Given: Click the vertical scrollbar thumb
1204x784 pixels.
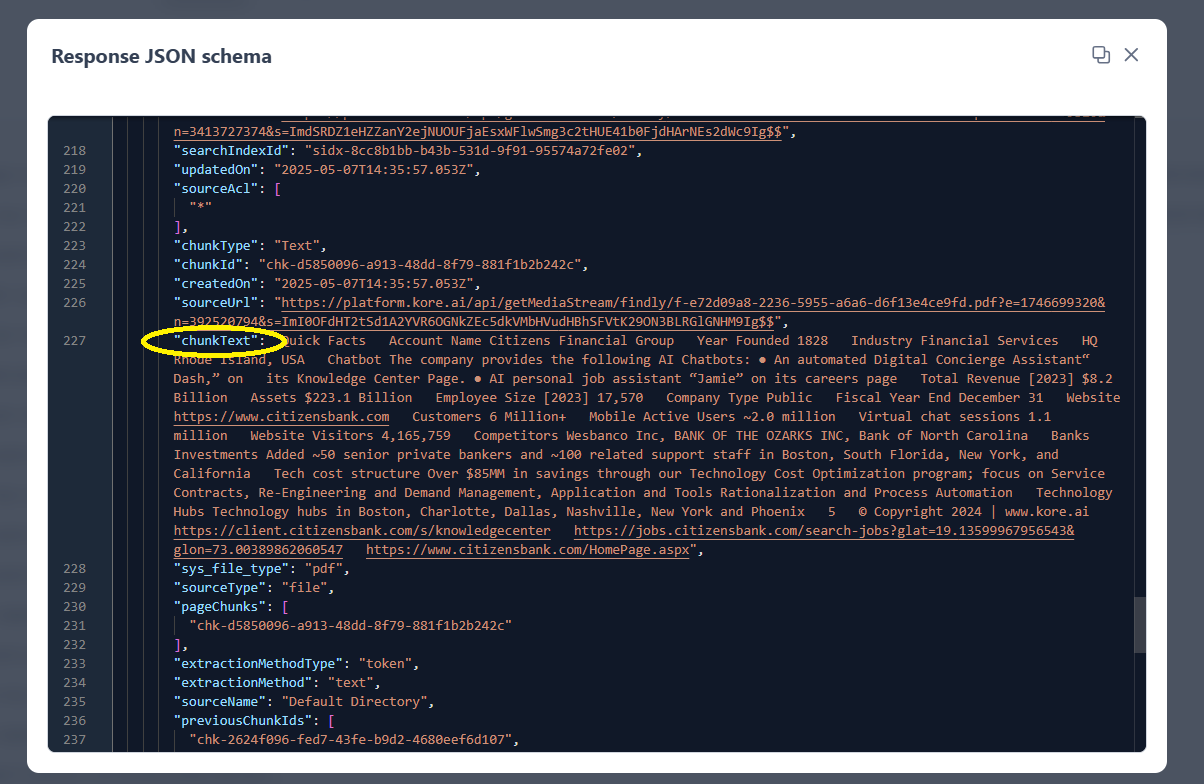Looking at the screenshot, I should (1140, 624).
